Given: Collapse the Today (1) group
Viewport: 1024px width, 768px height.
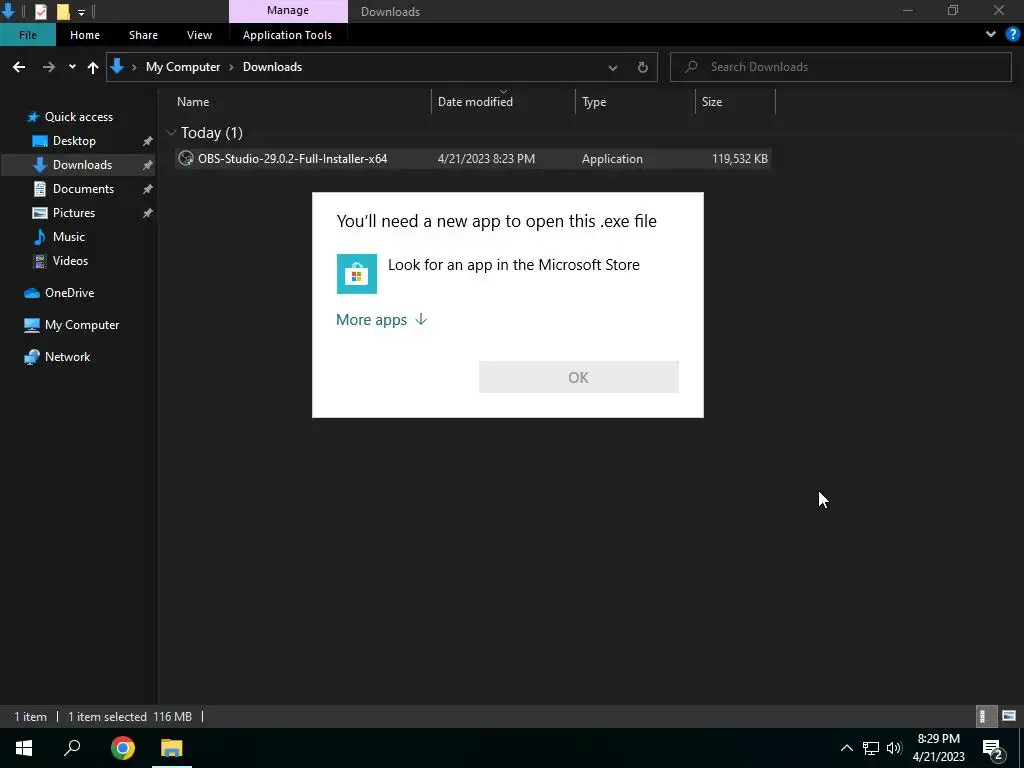Looking at the screenshot, I should [171, 133].
